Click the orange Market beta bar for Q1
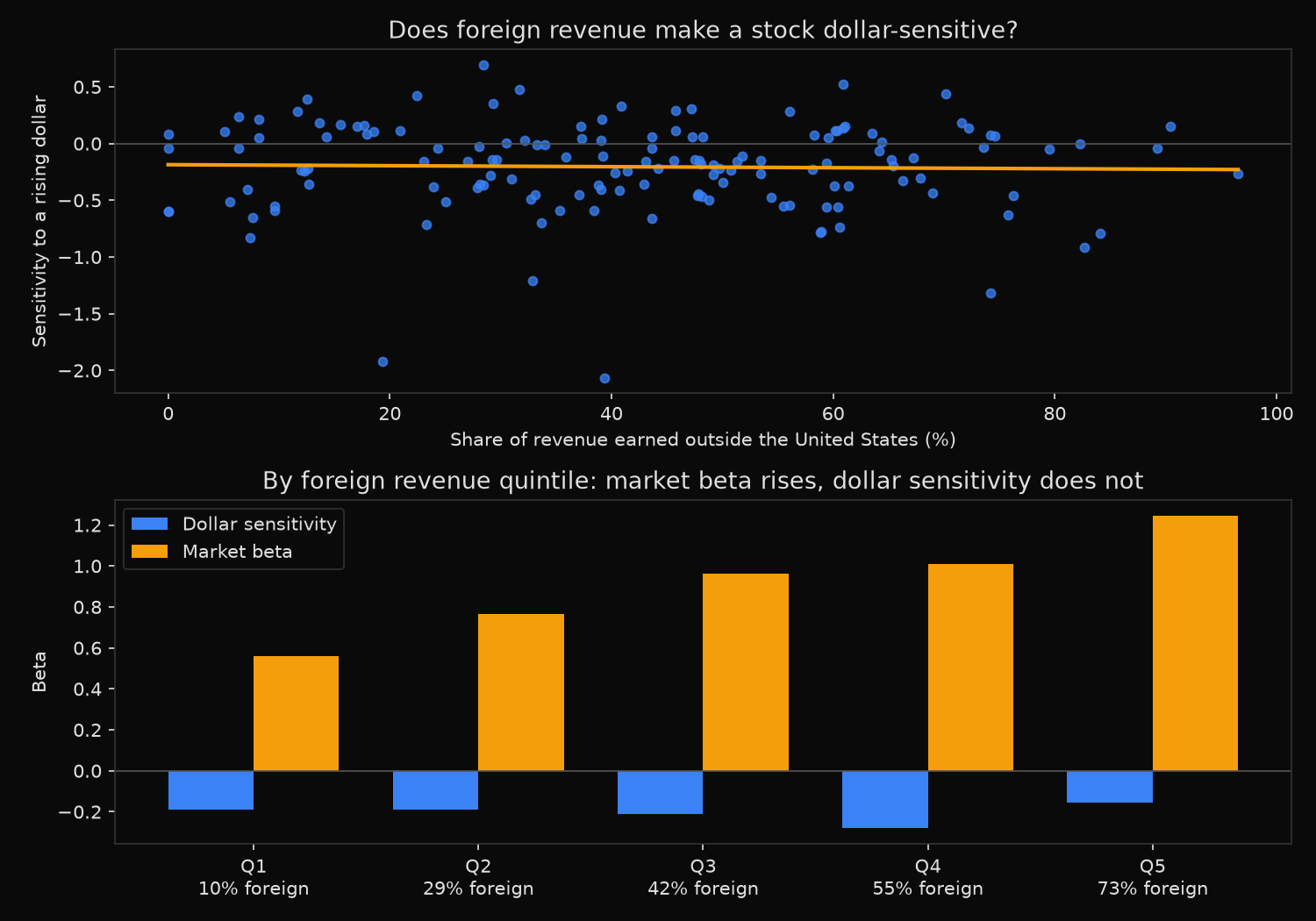 click(x=297, y=713)
